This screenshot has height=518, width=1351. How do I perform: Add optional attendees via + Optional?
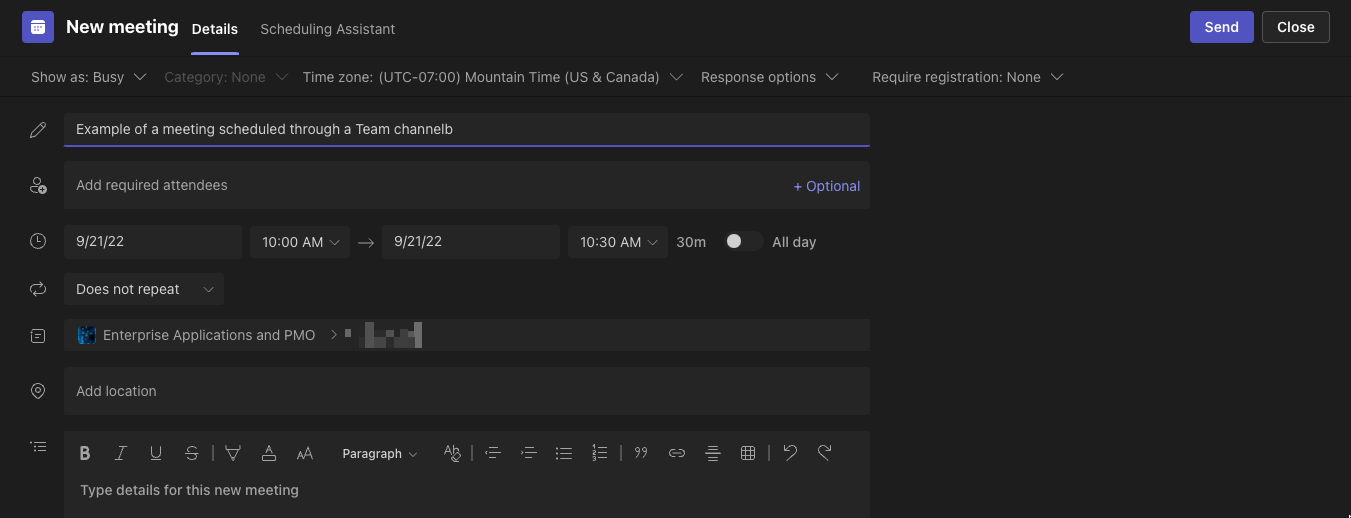tap(827, 186)
